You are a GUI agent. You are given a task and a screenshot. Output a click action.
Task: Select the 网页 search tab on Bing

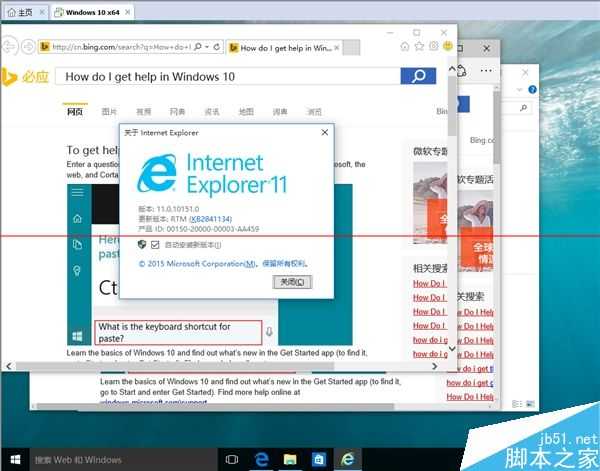[75, 111]
